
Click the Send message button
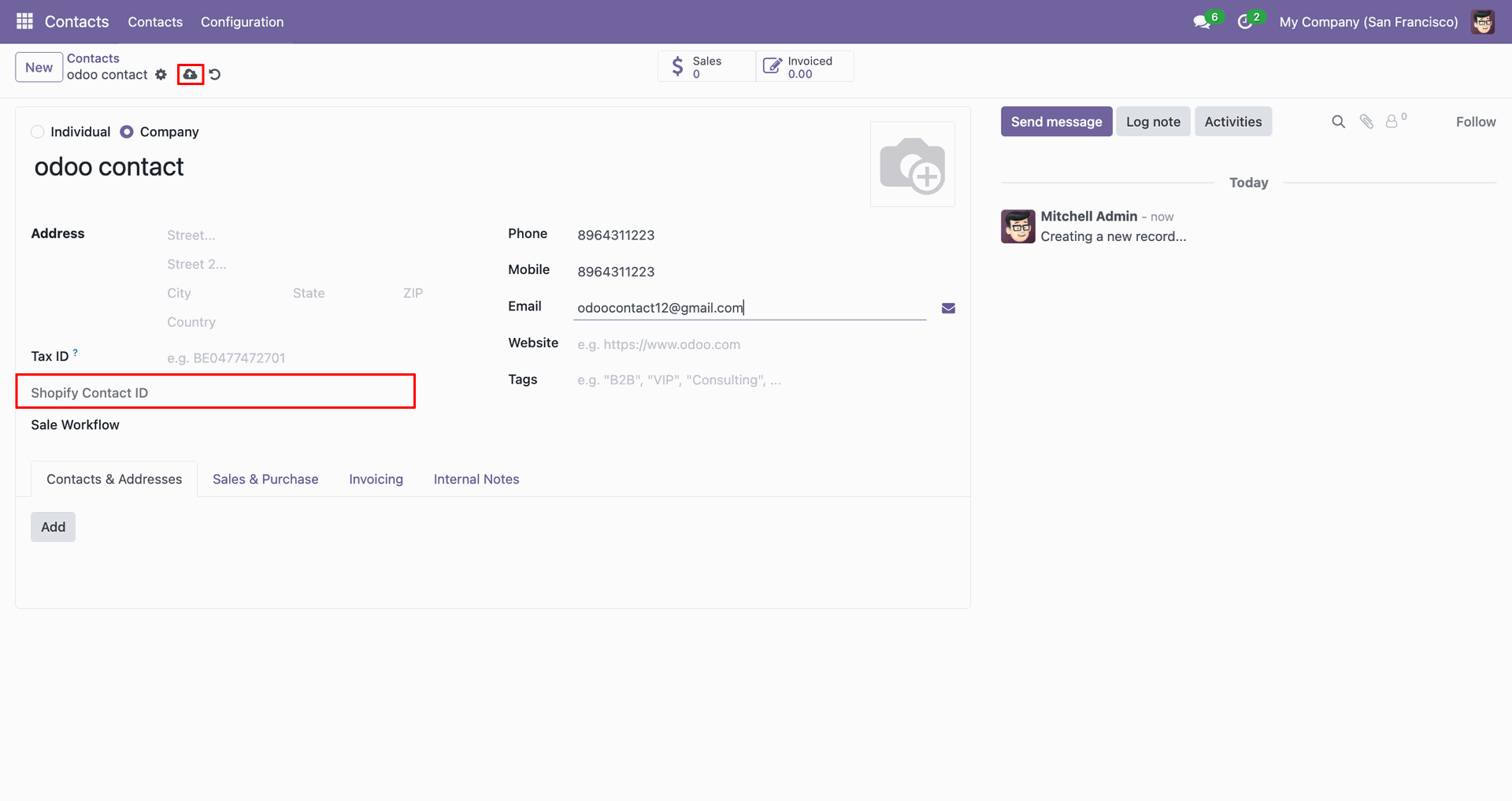(x=1056, y=121)
